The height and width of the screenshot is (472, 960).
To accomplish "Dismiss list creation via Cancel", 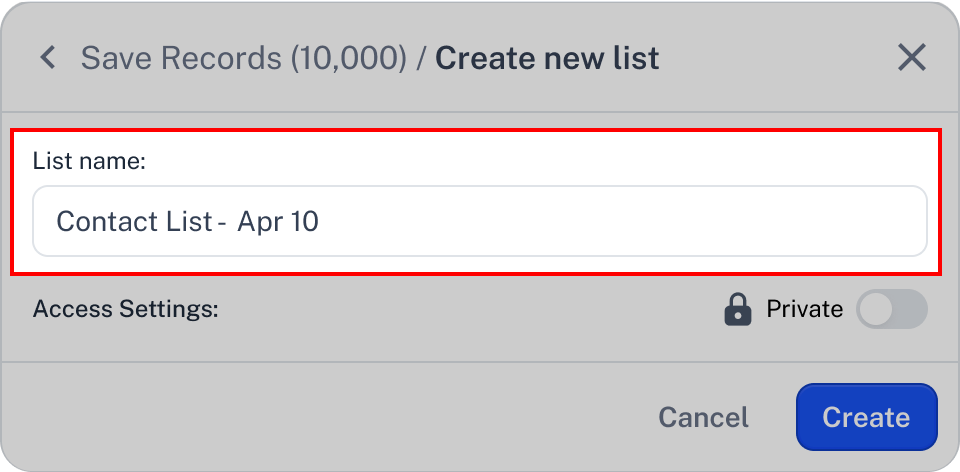I will [x=703, y=418].
